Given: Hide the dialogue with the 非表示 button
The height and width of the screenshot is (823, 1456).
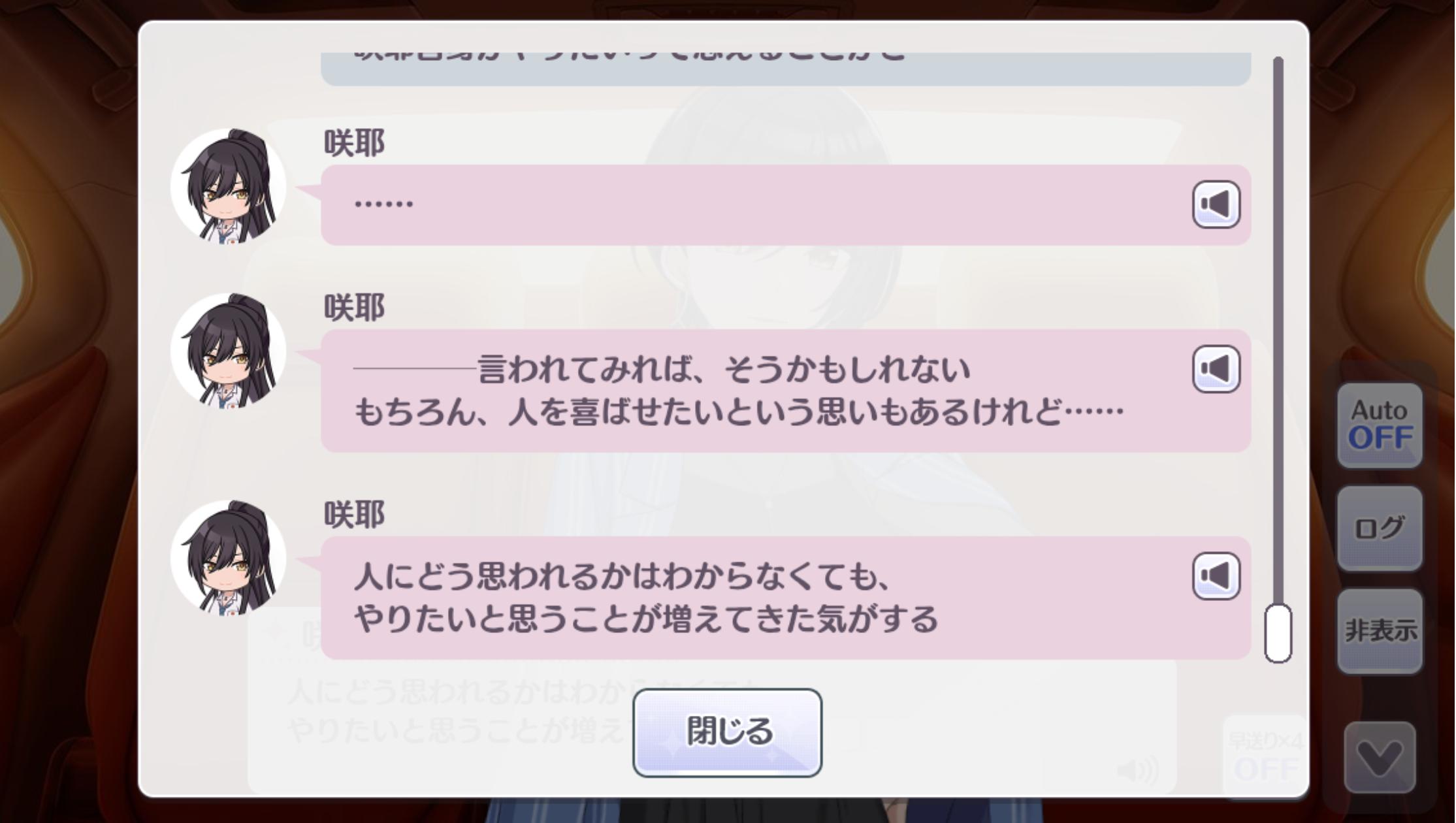Looking at the screenshot, I should [x=1380, y=631].
